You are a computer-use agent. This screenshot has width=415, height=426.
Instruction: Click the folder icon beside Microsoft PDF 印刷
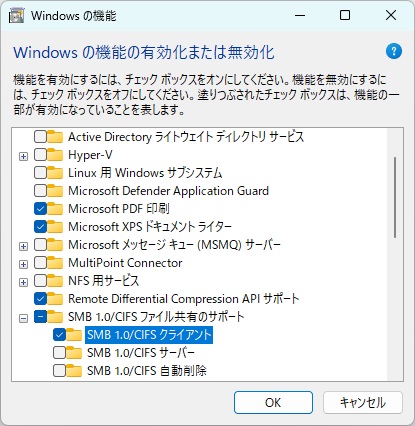55,209
